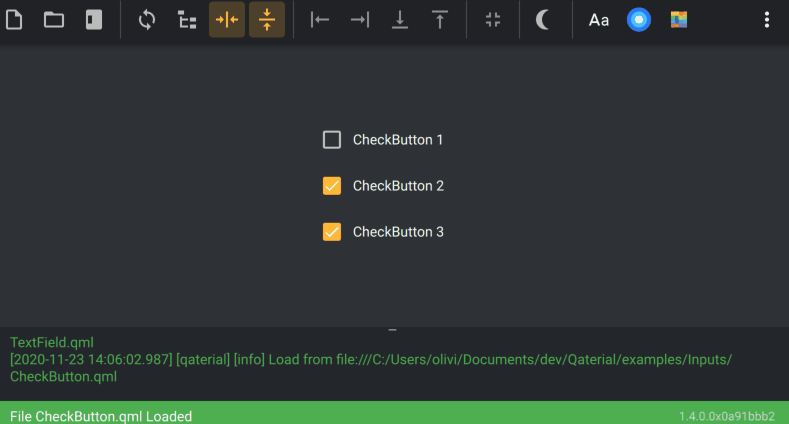
Task: Switch theme with moon icon
Action: 542,20
